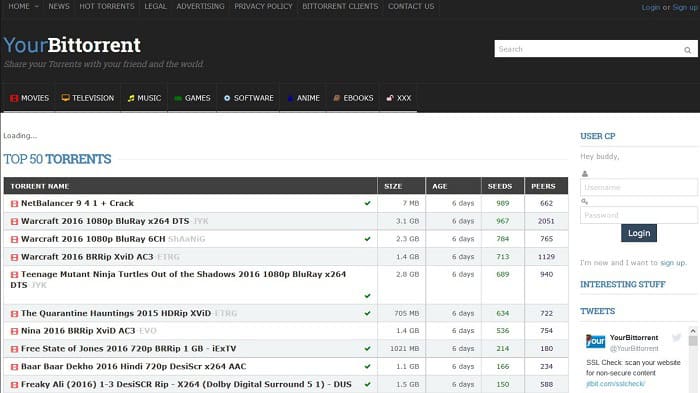Open the Music category
Image resolution: width=700 pixels, height=393 pixels.
(x=144, y=98)
